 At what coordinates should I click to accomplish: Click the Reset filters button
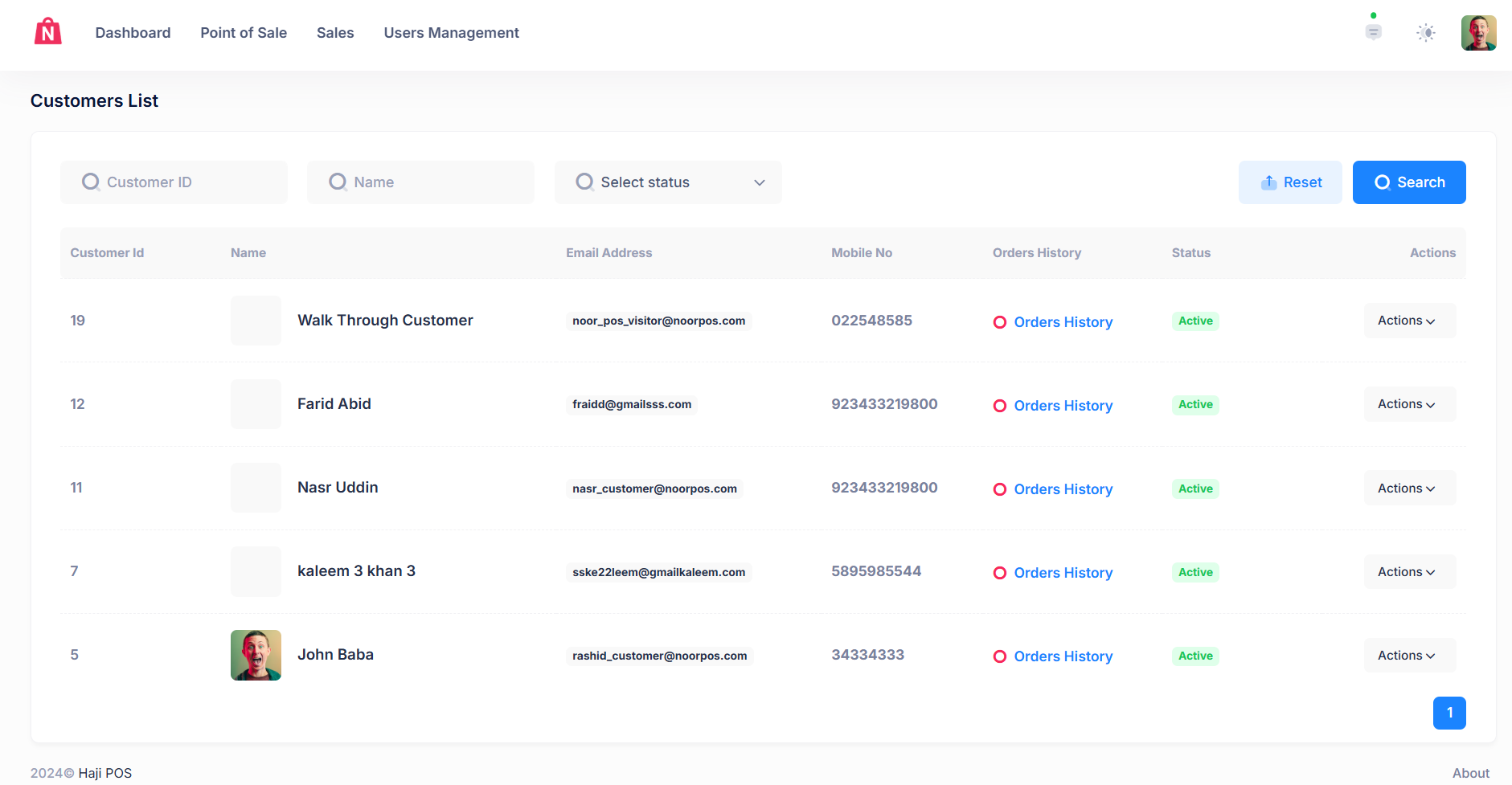[1290, 182]
